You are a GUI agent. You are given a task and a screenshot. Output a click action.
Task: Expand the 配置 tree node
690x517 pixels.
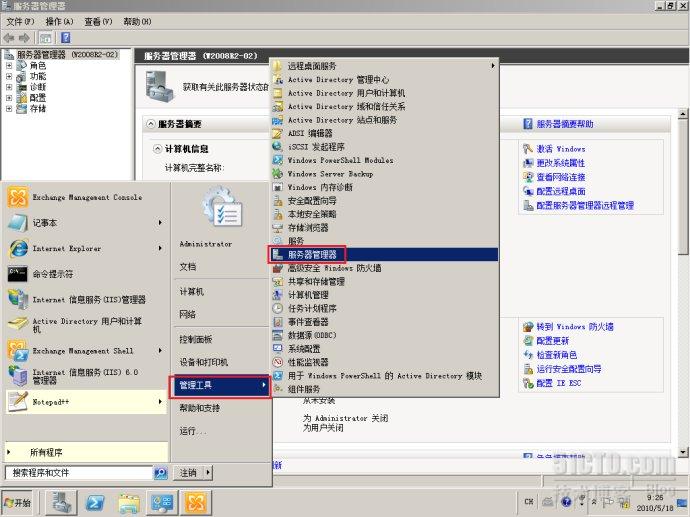pos(9,98)
